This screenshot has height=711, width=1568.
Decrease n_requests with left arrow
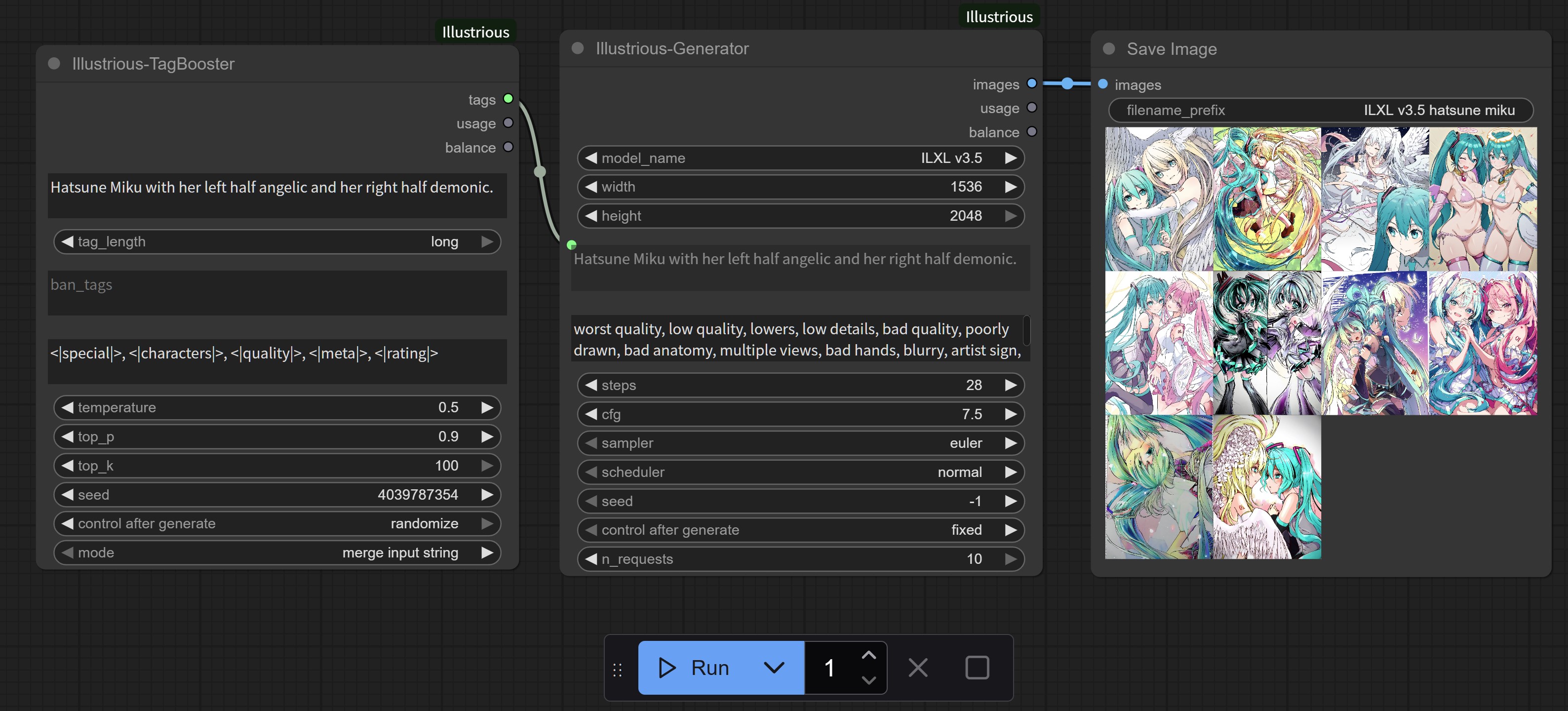click(x=590, y=559)
